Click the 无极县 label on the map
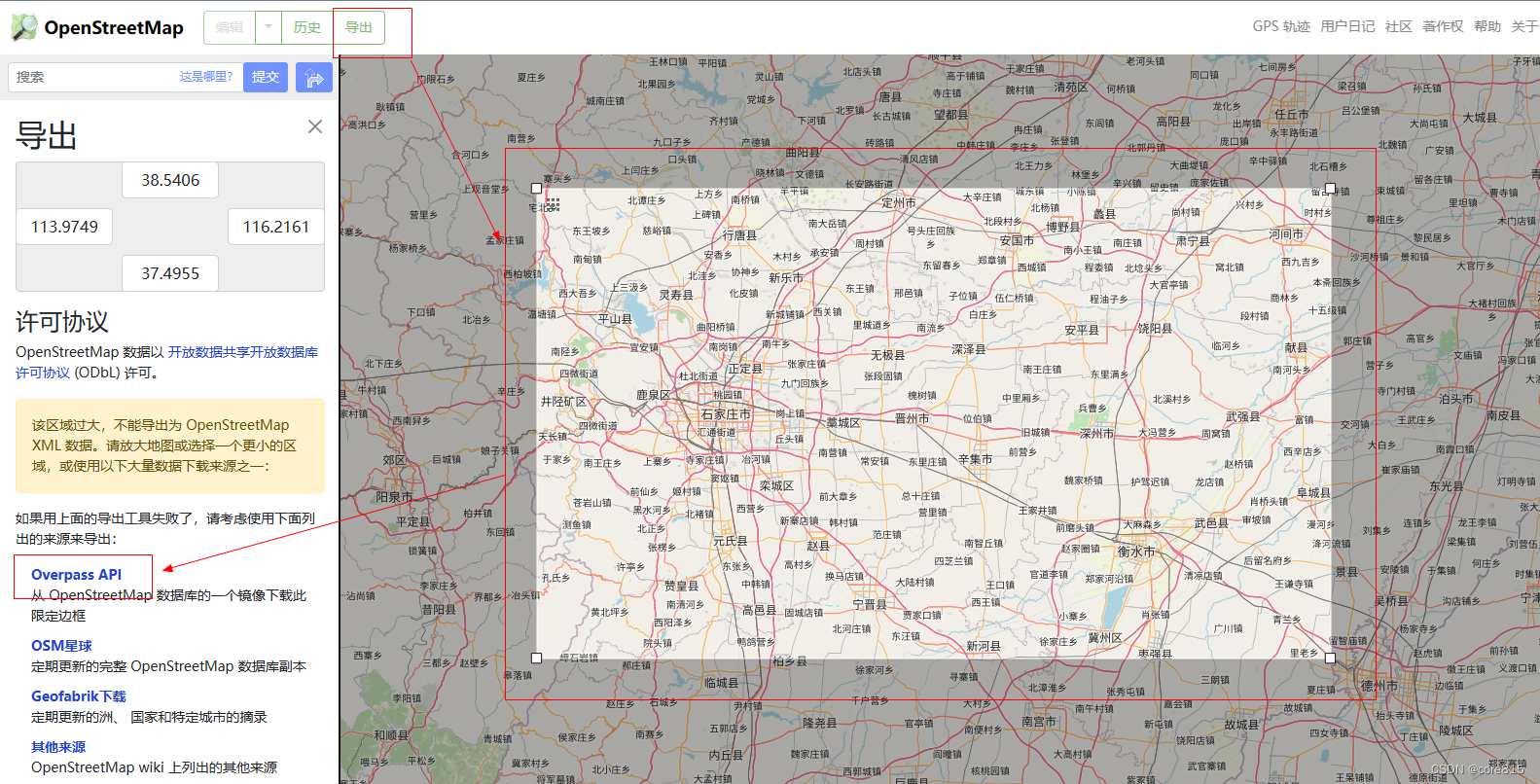 [887, 355]
